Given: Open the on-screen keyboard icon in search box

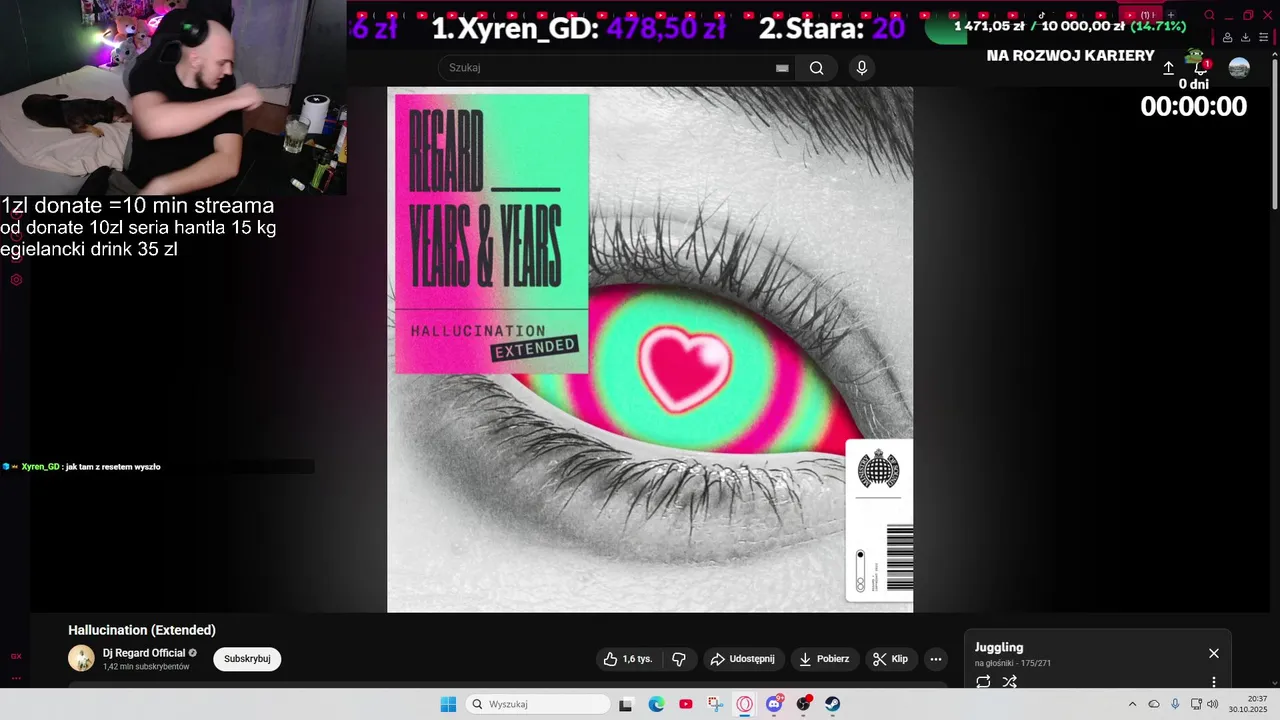Looking at the screenshot, I should pos(782,68).
